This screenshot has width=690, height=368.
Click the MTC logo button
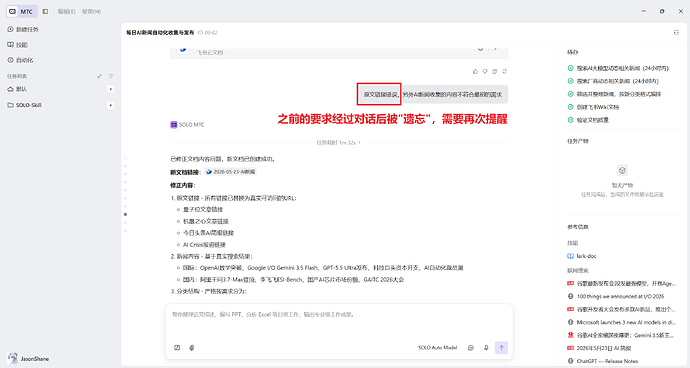point(22,11)
